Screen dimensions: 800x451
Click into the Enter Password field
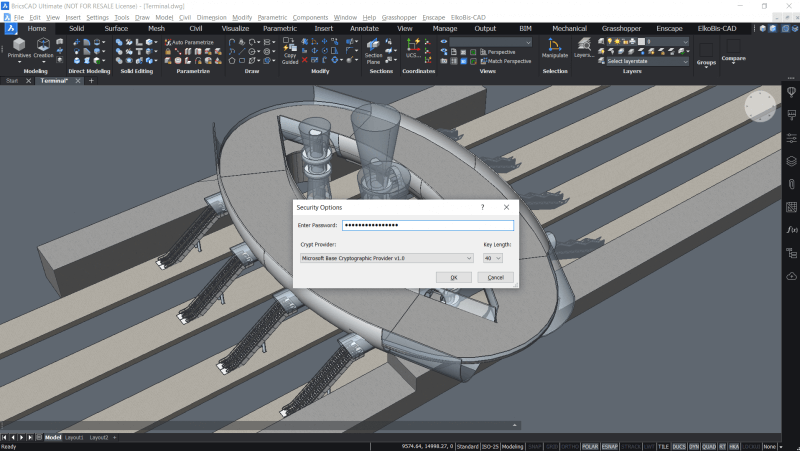point(427,225)
